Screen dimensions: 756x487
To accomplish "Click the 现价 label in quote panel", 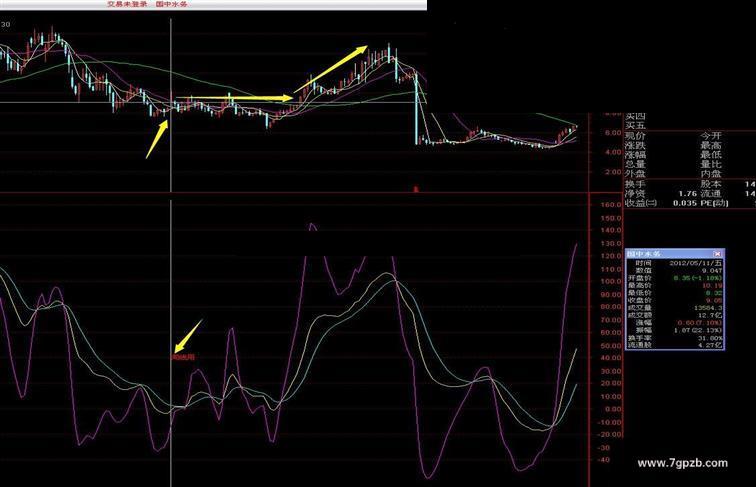I will point(635,135).
